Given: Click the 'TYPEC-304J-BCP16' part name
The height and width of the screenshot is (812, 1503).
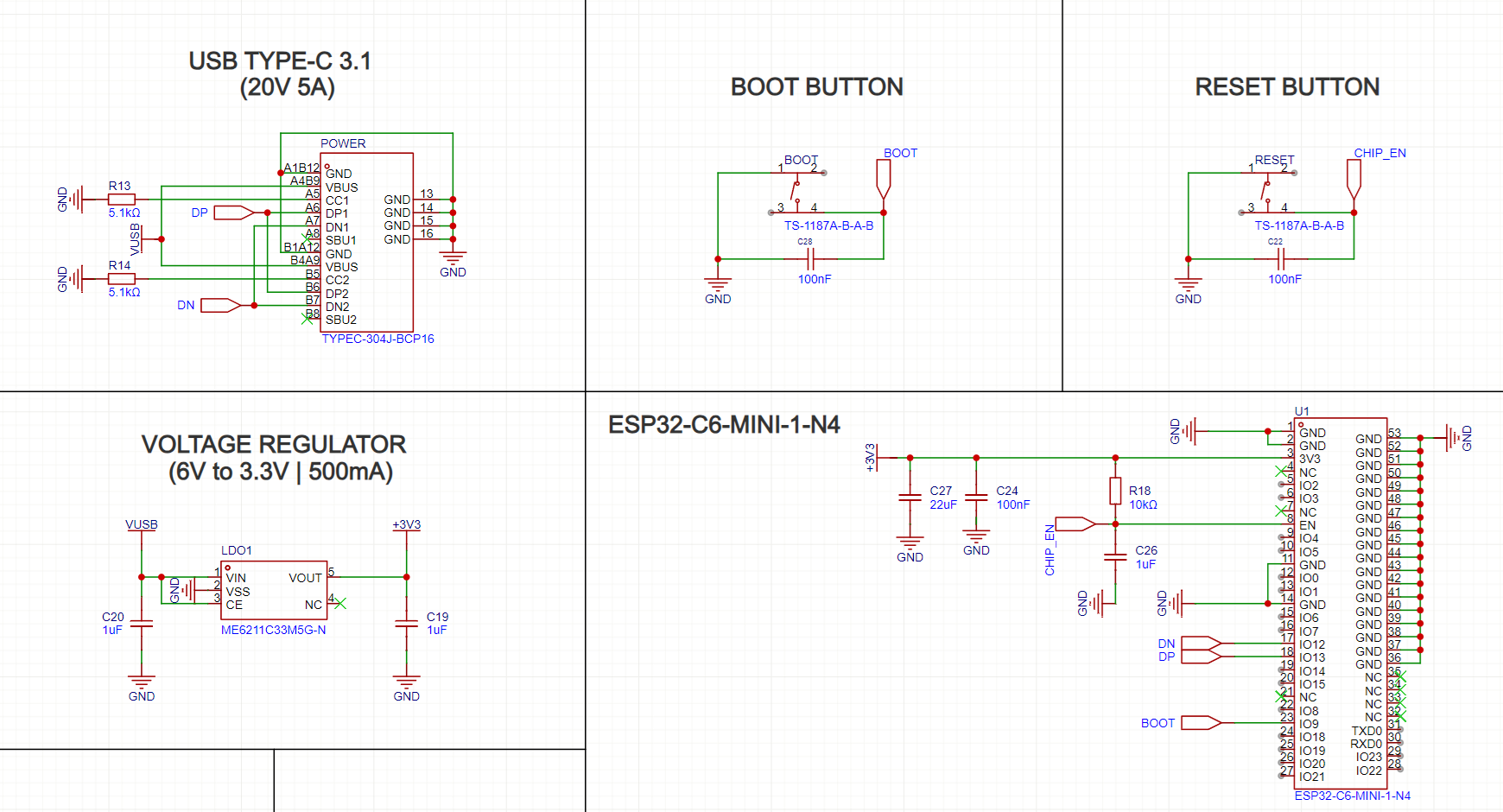Looking at the screenshot, I should point(377,339).
